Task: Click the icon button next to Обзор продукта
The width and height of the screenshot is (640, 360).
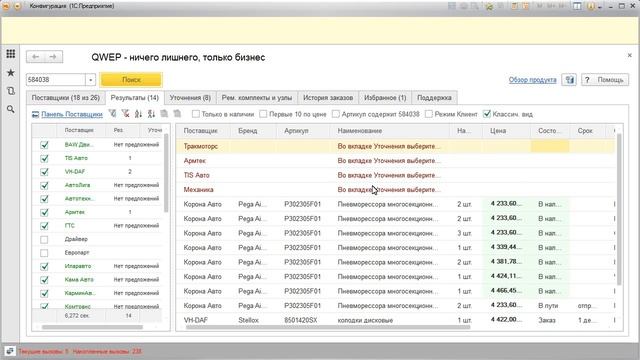Action: point(569,80)
